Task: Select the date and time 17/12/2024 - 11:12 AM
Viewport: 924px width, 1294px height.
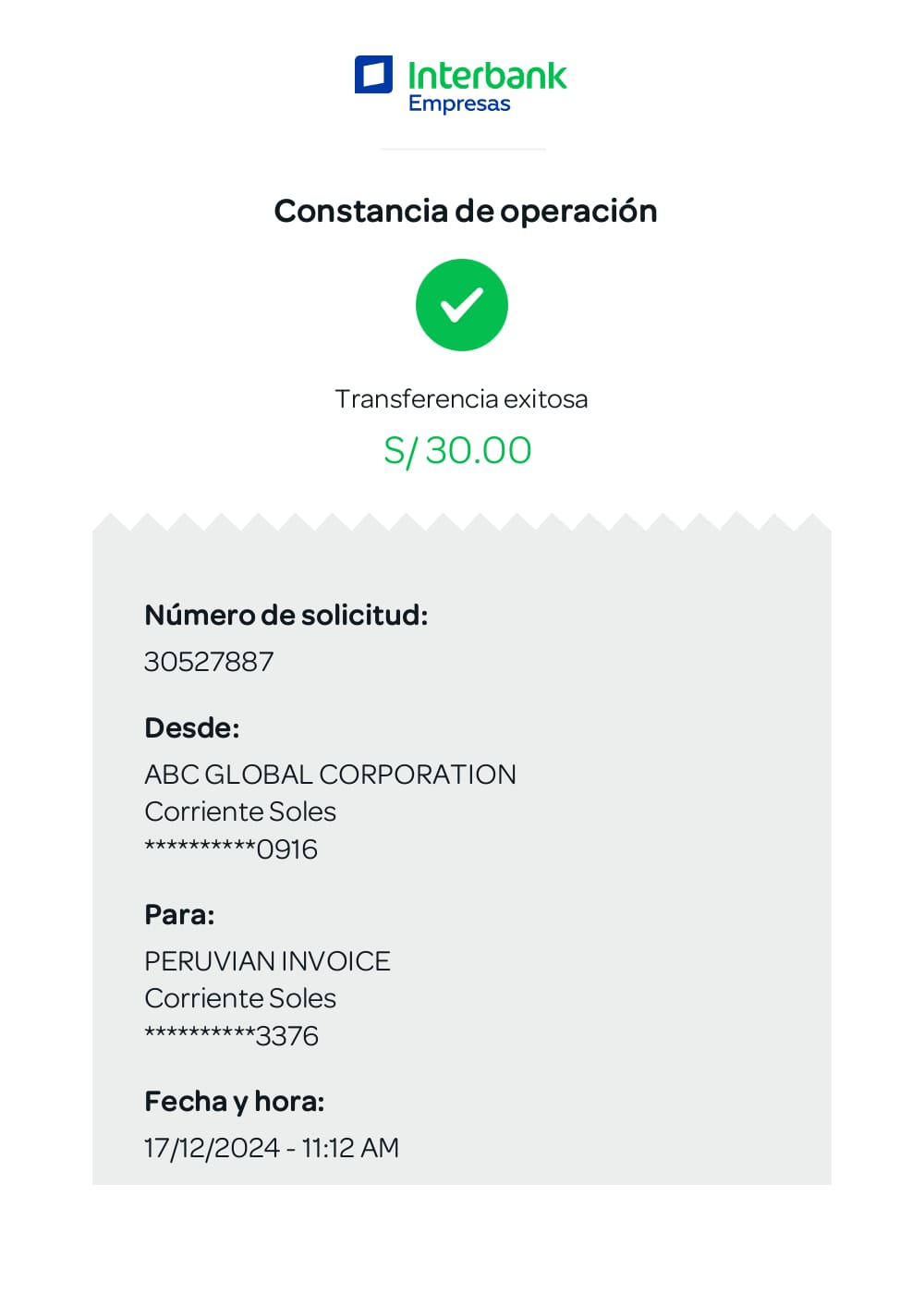Action: (272, 1148)
